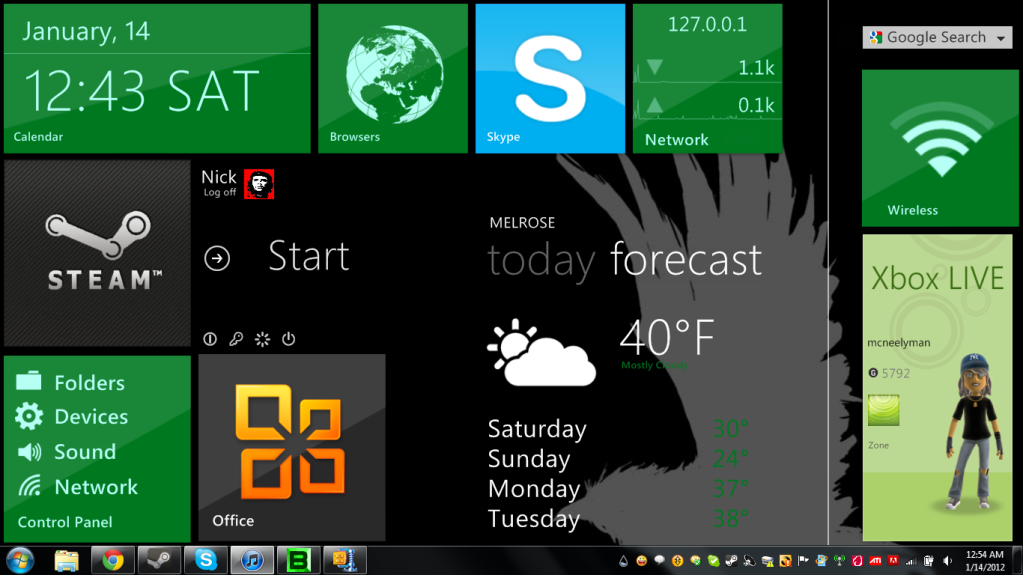Screen dimensions: 1023x575
Task: Click Nick's red avatar picture
Action: (259, 184)
